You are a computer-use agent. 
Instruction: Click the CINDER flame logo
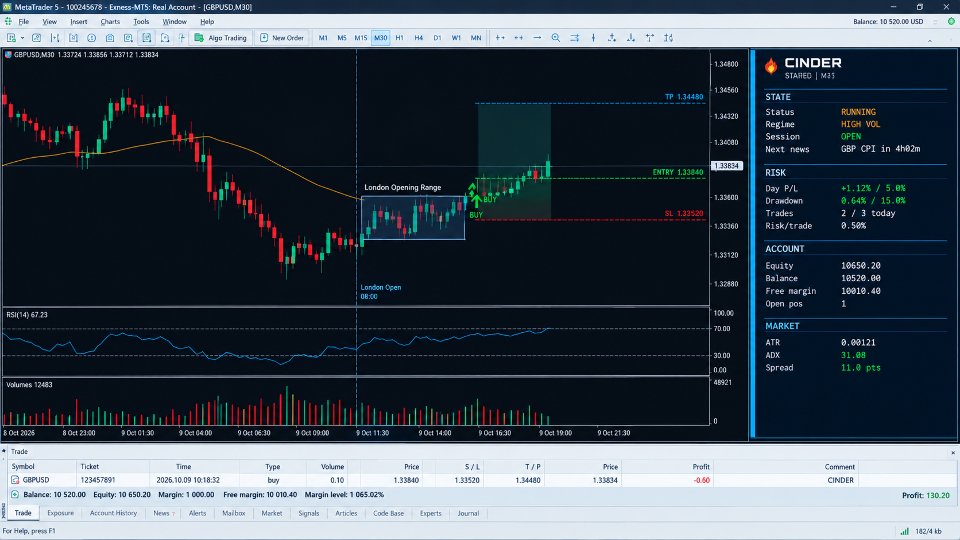click(x=771, y=66)
